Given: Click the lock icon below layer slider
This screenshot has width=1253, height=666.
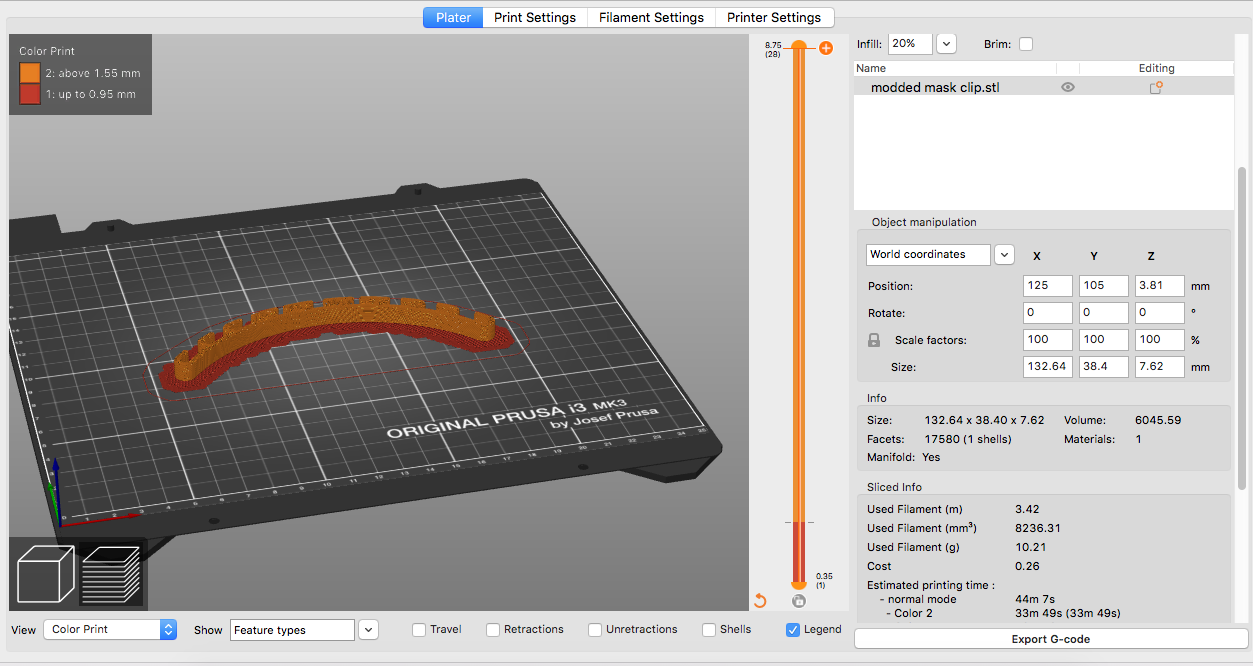Looking at the screenshot, I should point(798,601).
